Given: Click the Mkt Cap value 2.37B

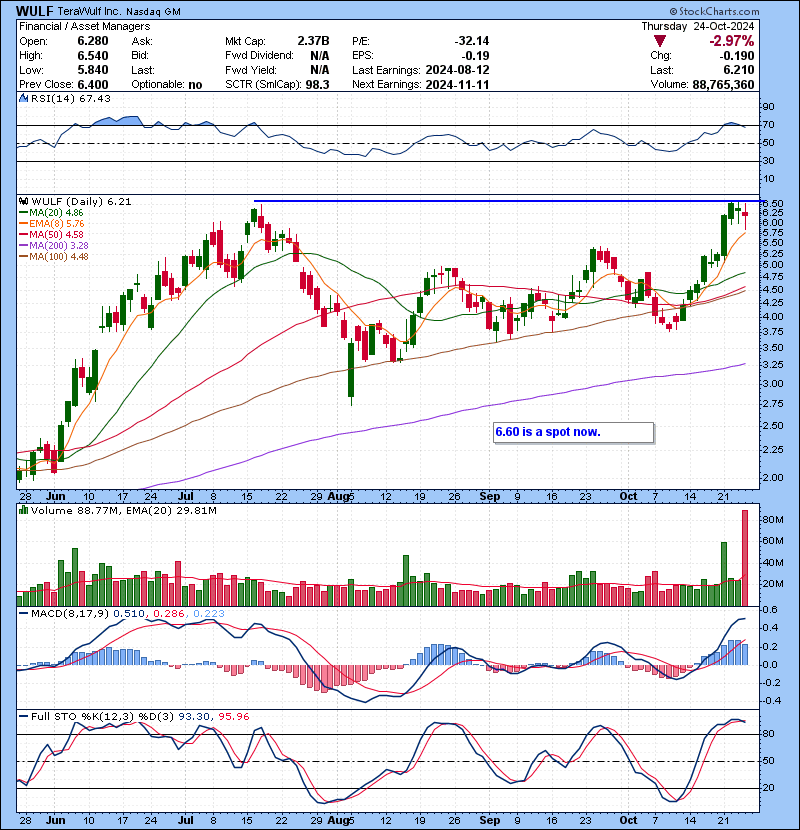Looking at the screenshot, I should pyautogui.click(x=313, y=41).
